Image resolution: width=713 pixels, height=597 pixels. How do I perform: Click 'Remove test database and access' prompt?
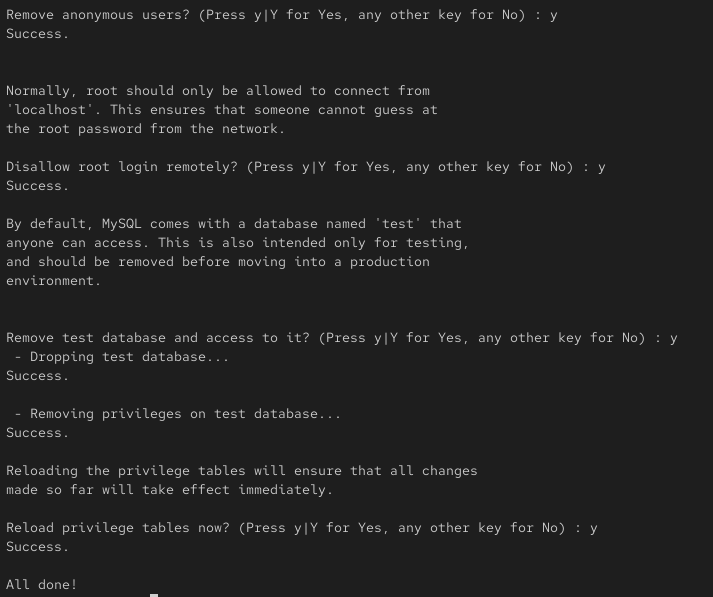click(341, 338)
